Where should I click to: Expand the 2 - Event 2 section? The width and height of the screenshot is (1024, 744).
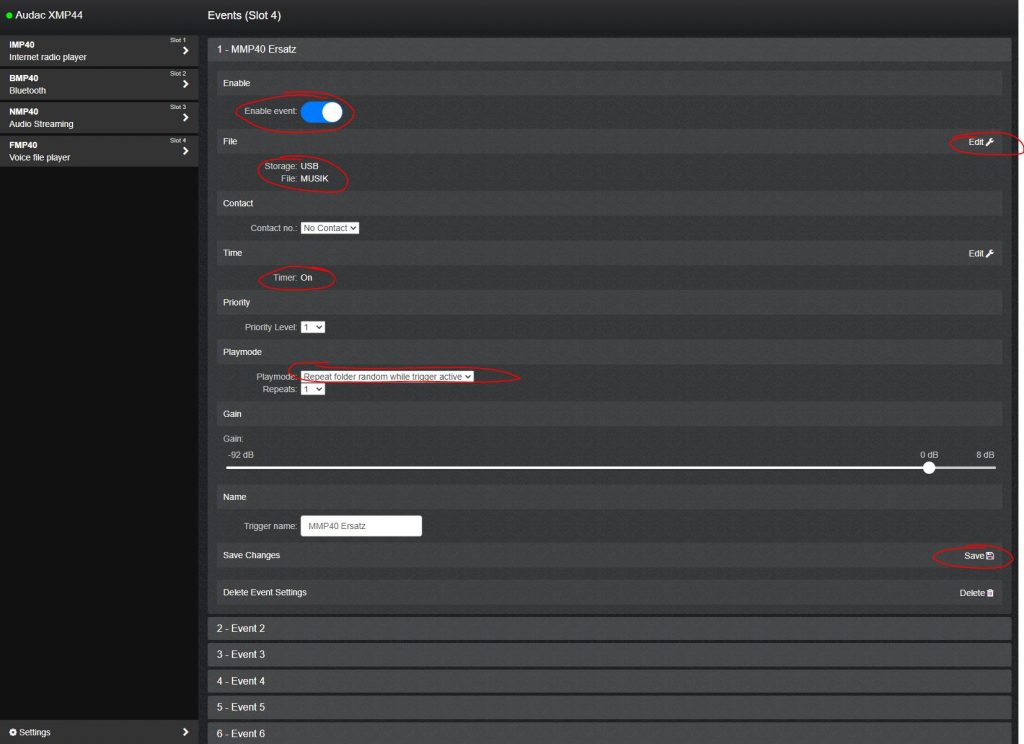[610, 628]
